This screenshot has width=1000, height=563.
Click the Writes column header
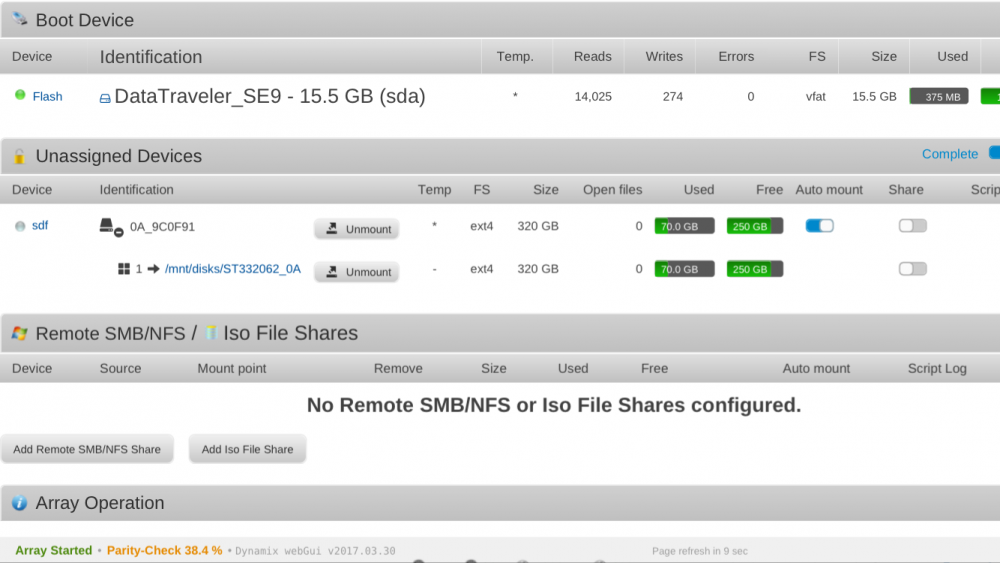click(664, 57)
